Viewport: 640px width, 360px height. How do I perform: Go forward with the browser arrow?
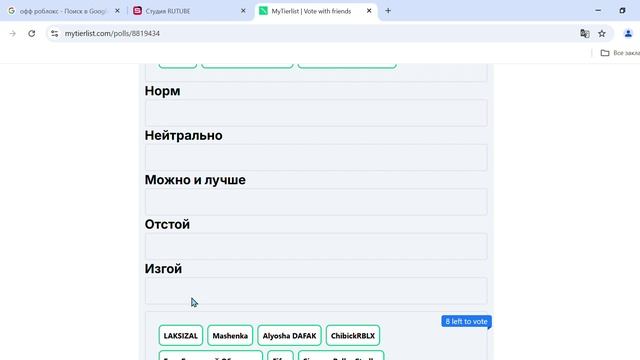(x=13, y=33)
